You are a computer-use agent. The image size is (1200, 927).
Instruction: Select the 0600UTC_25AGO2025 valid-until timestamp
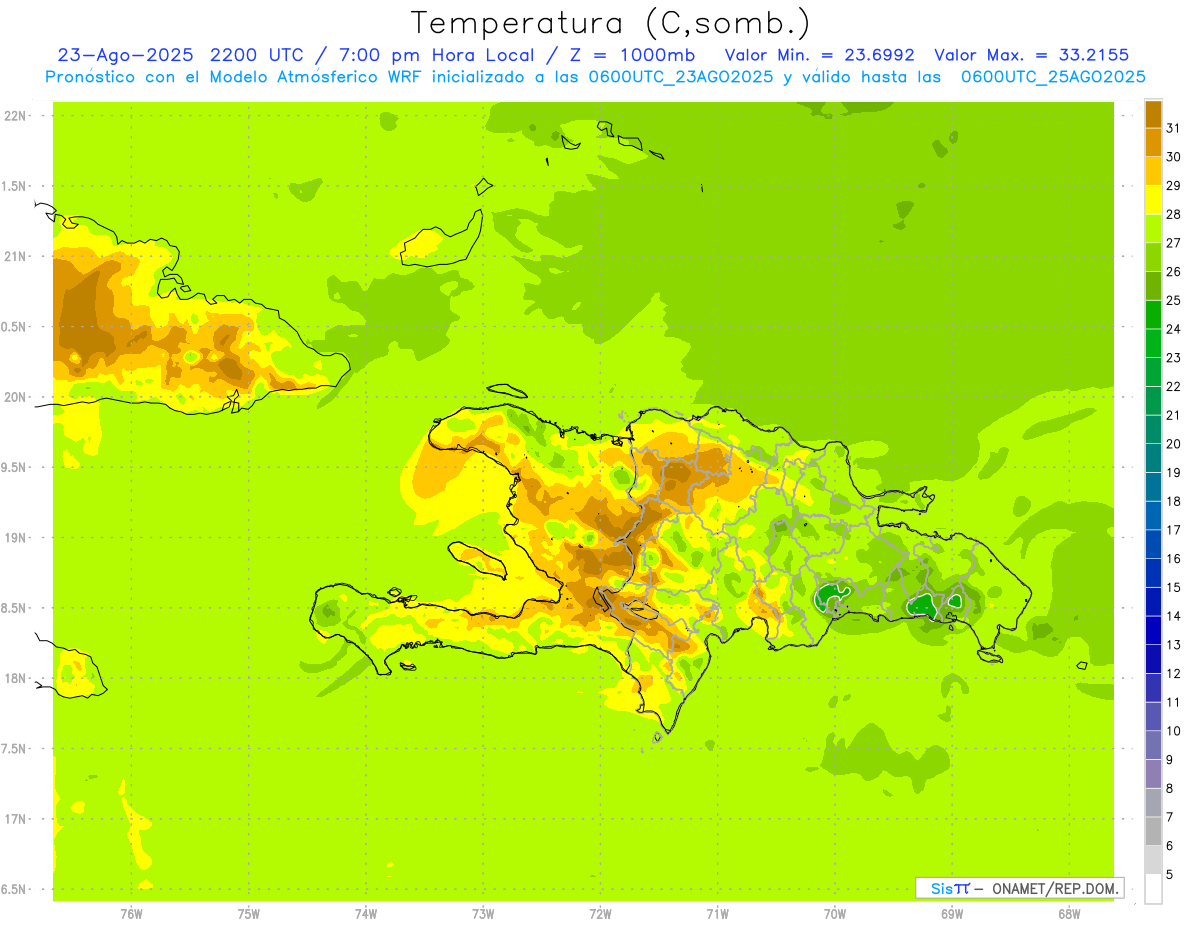coord(1053,77)
